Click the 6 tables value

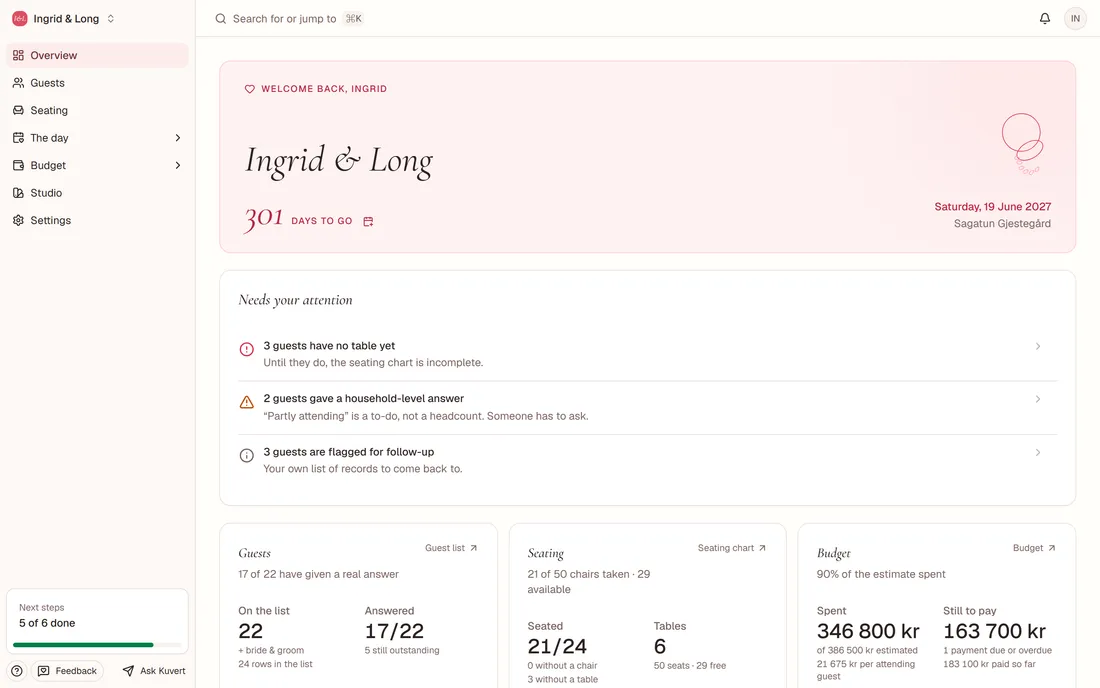pos(659,647)
